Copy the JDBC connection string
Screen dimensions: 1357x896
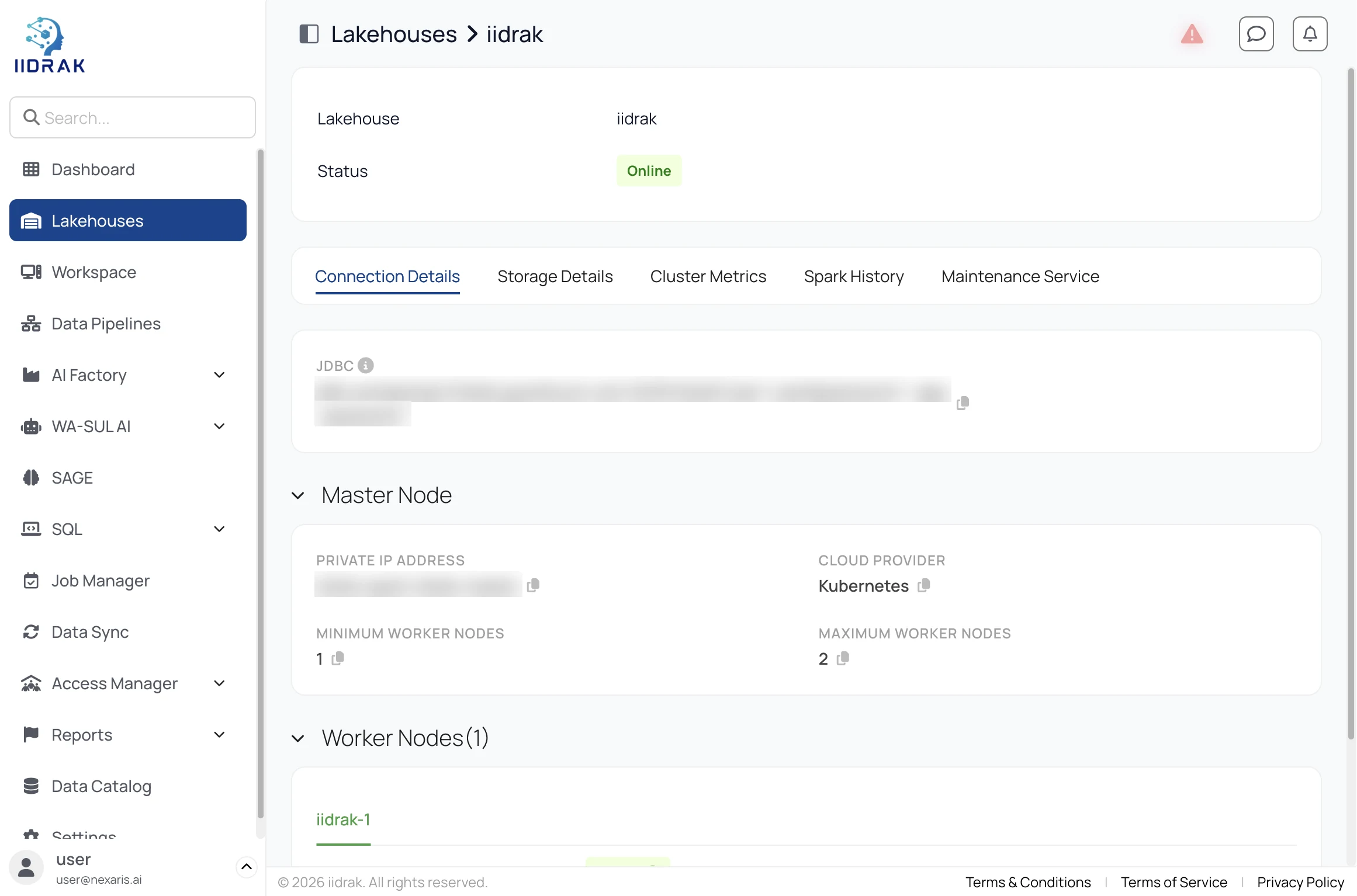click(x=963, y=403)
